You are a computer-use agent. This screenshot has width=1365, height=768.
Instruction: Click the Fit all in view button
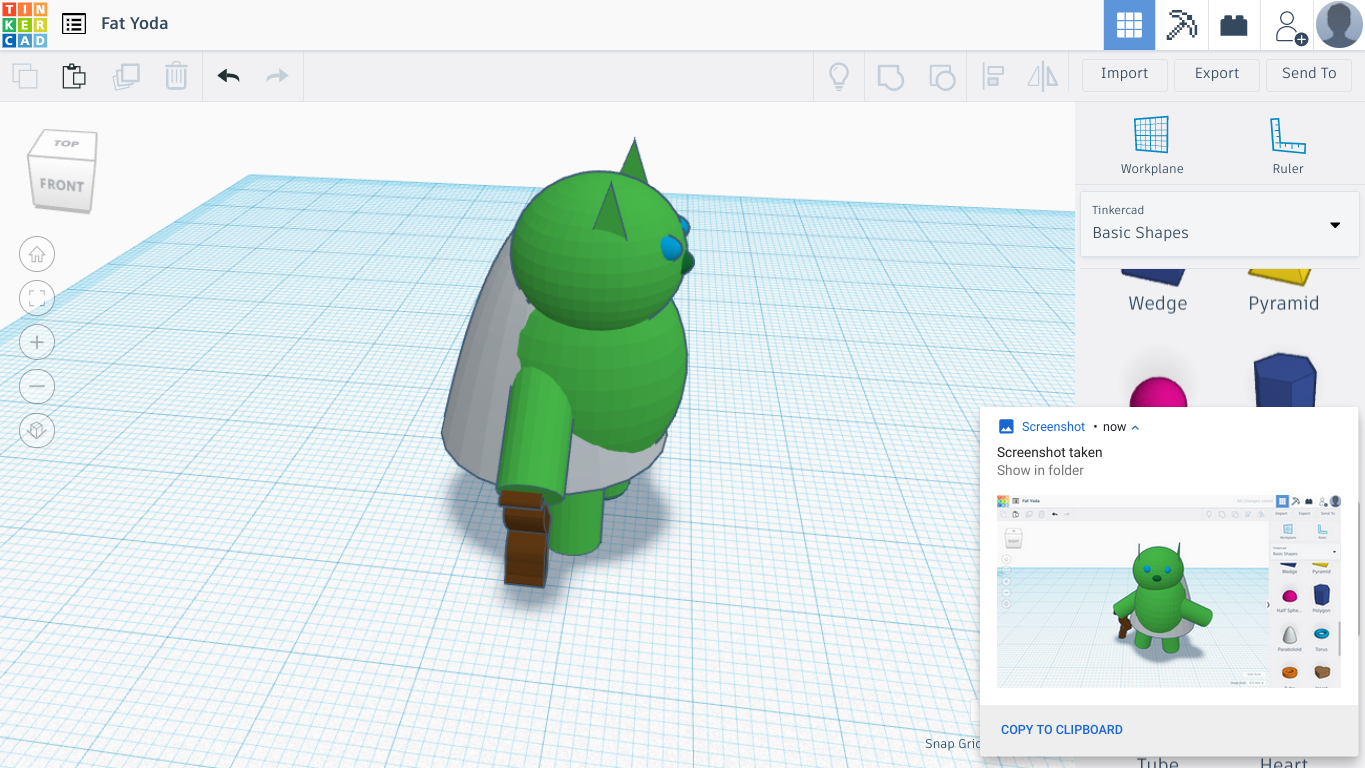[x=37, y=298]
